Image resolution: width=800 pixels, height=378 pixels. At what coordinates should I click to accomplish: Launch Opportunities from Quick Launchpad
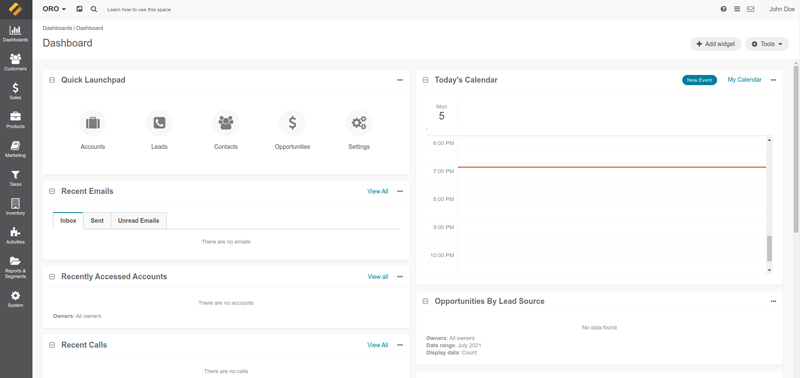pyautogui.click(x=292, y=130)
